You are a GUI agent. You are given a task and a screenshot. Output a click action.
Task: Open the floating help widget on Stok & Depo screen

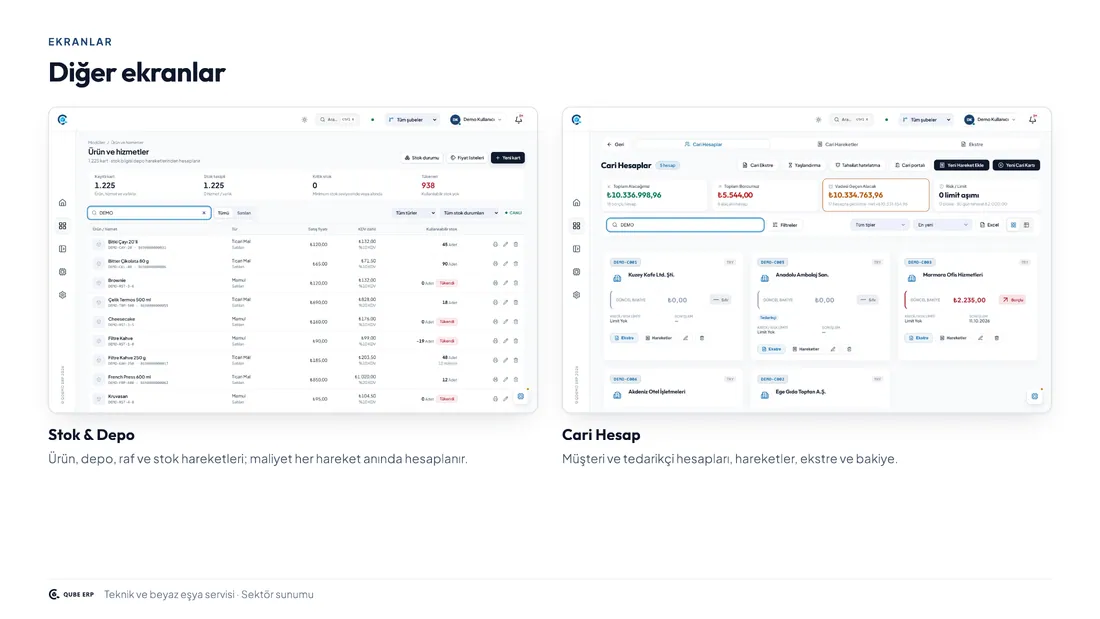(521, 397)
